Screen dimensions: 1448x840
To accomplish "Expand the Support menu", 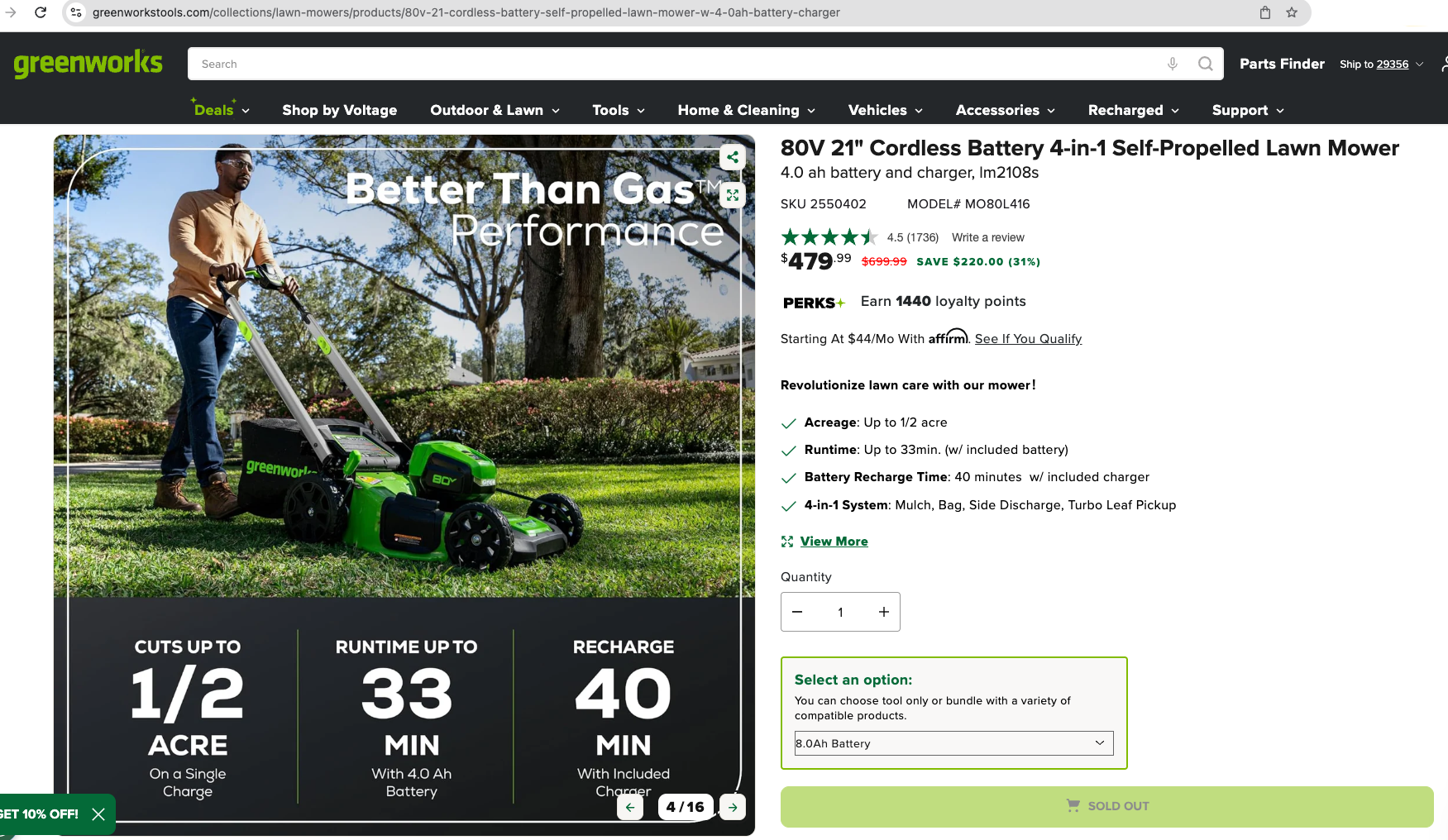I will (1248, 110).
